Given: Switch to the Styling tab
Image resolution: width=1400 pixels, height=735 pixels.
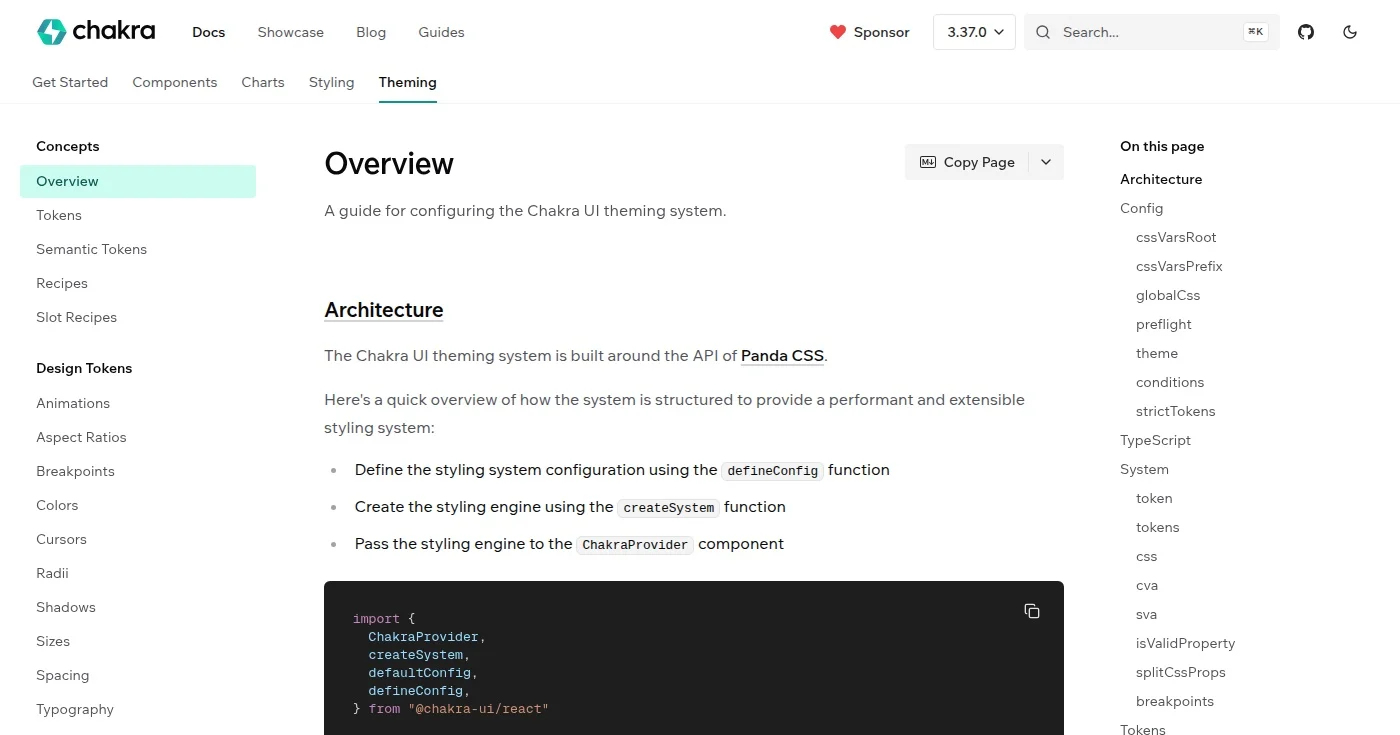Looking at the screenshot, I should click(x=332, y=82).
